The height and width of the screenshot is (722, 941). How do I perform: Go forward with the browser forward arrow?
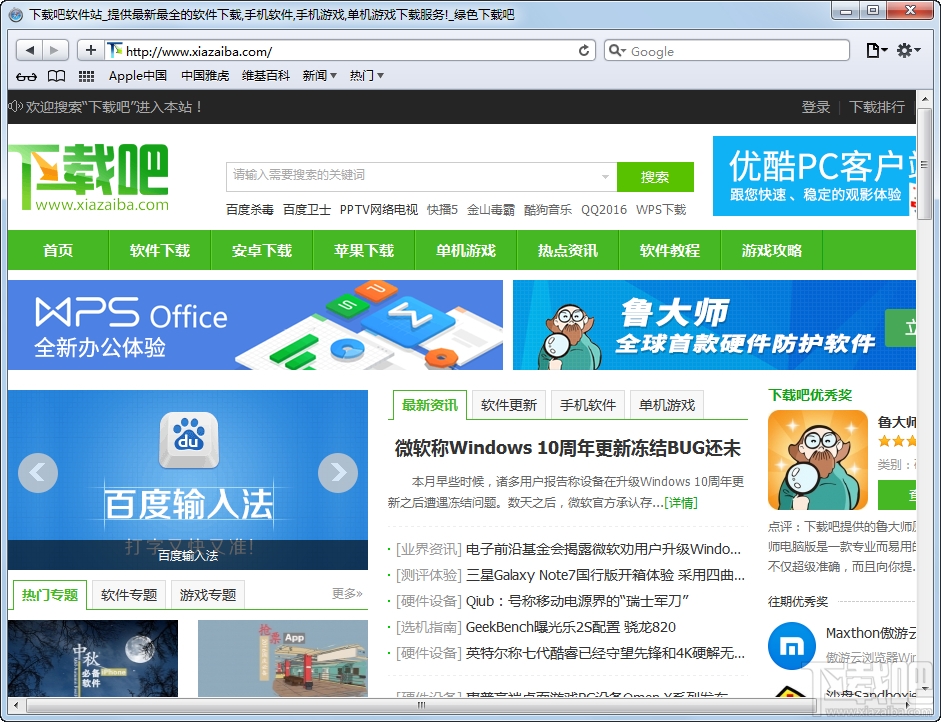pos(55,50)
